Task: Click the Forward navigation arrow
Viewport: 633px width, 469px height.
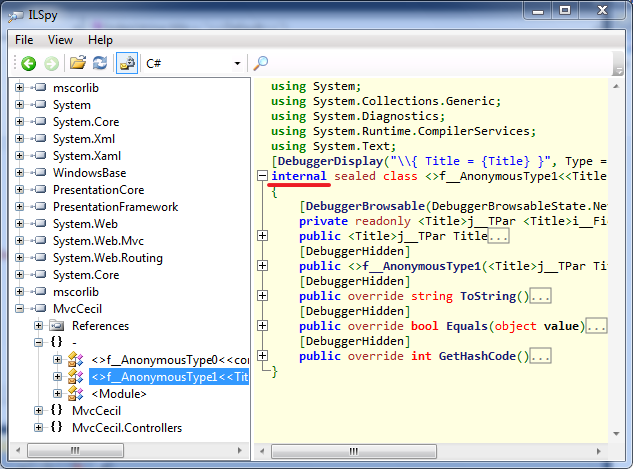Action: [50, 63]
